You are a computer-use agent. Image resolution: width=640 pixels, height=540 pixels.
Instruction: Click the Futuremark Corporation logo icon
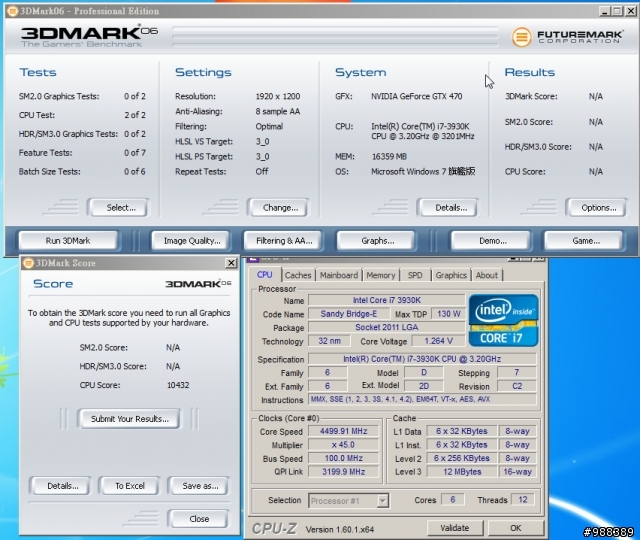[522, 37]
